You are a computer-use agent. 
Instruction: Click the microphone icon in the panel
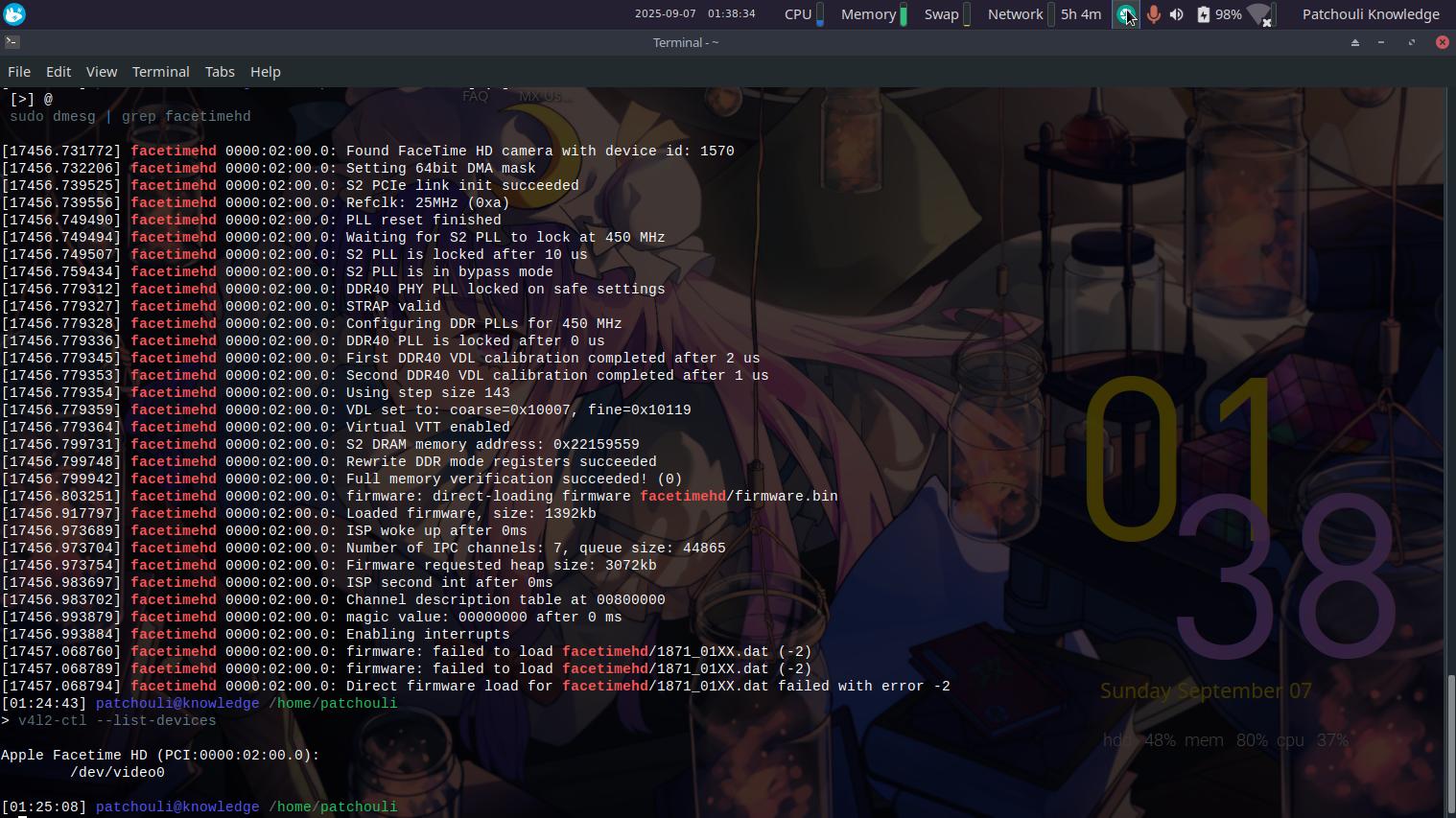point(1153,14)
